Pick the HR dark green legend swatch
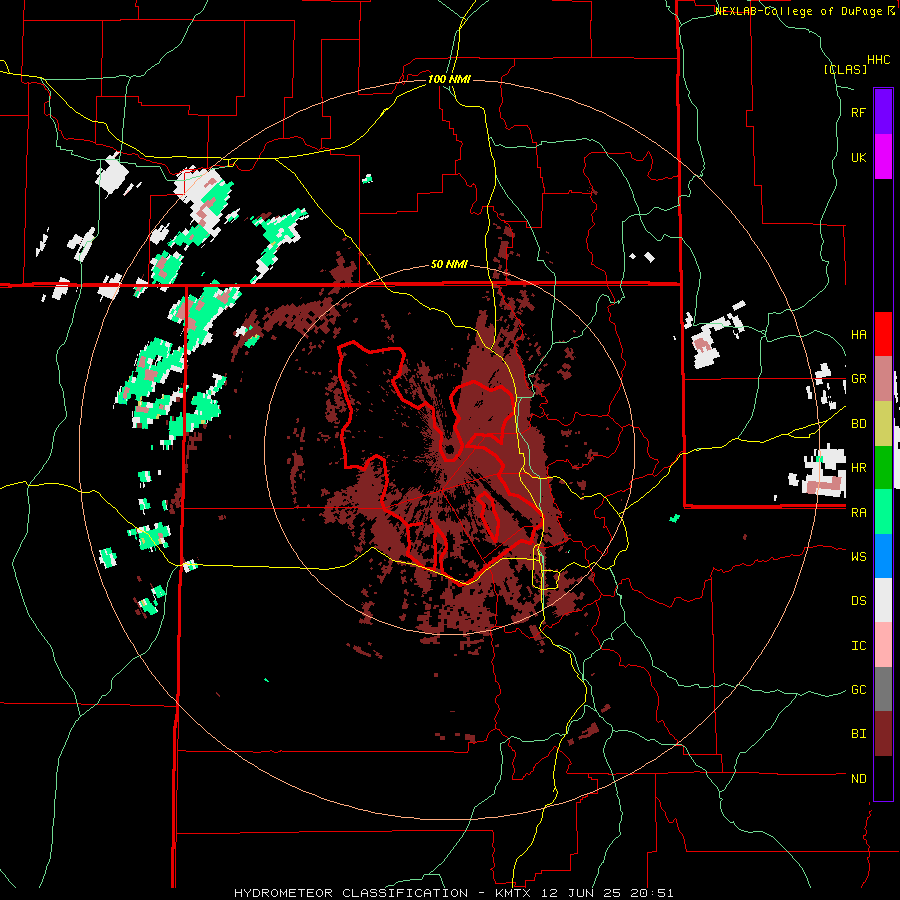This screenshot has height=900, width=900. (x=883, y=468)
